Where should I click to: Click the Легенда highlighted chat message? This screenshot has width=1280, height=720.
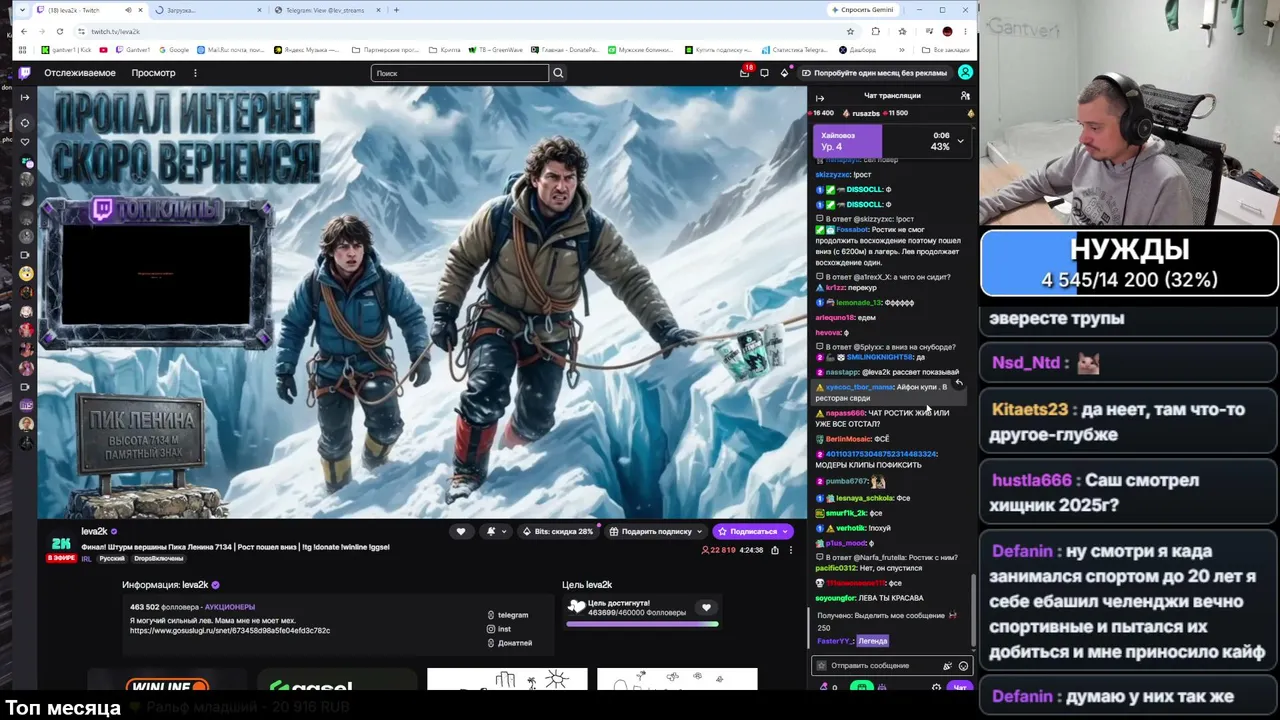point(872,641)
